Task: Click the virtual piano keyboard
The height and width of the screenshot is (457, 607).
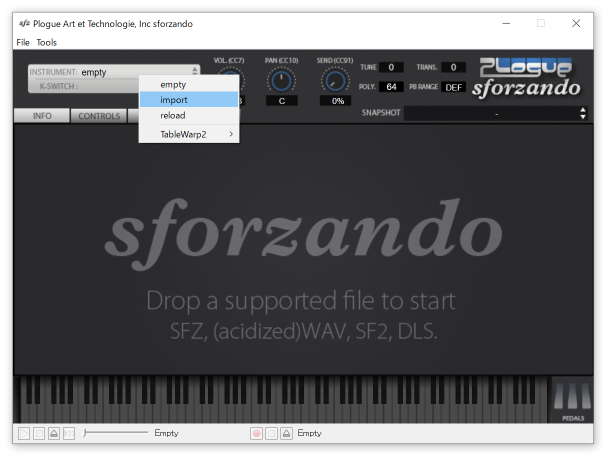Action: point(283,399)
